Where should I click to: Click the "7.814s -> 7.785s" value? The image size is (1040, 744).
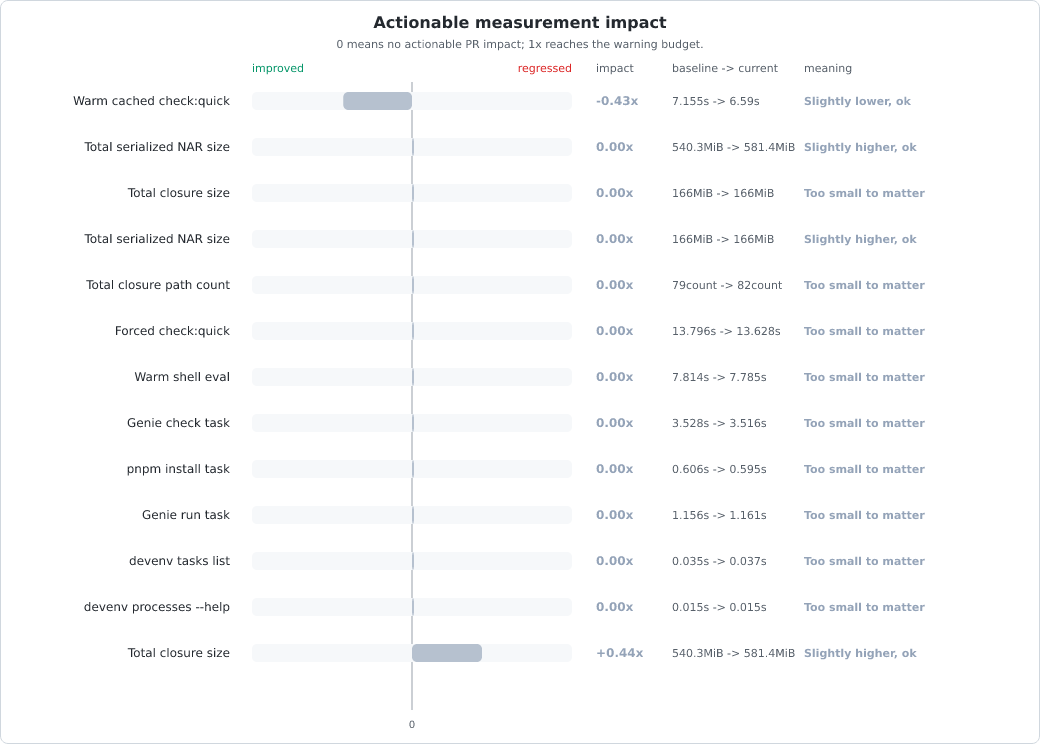click(x=719, y=377)
